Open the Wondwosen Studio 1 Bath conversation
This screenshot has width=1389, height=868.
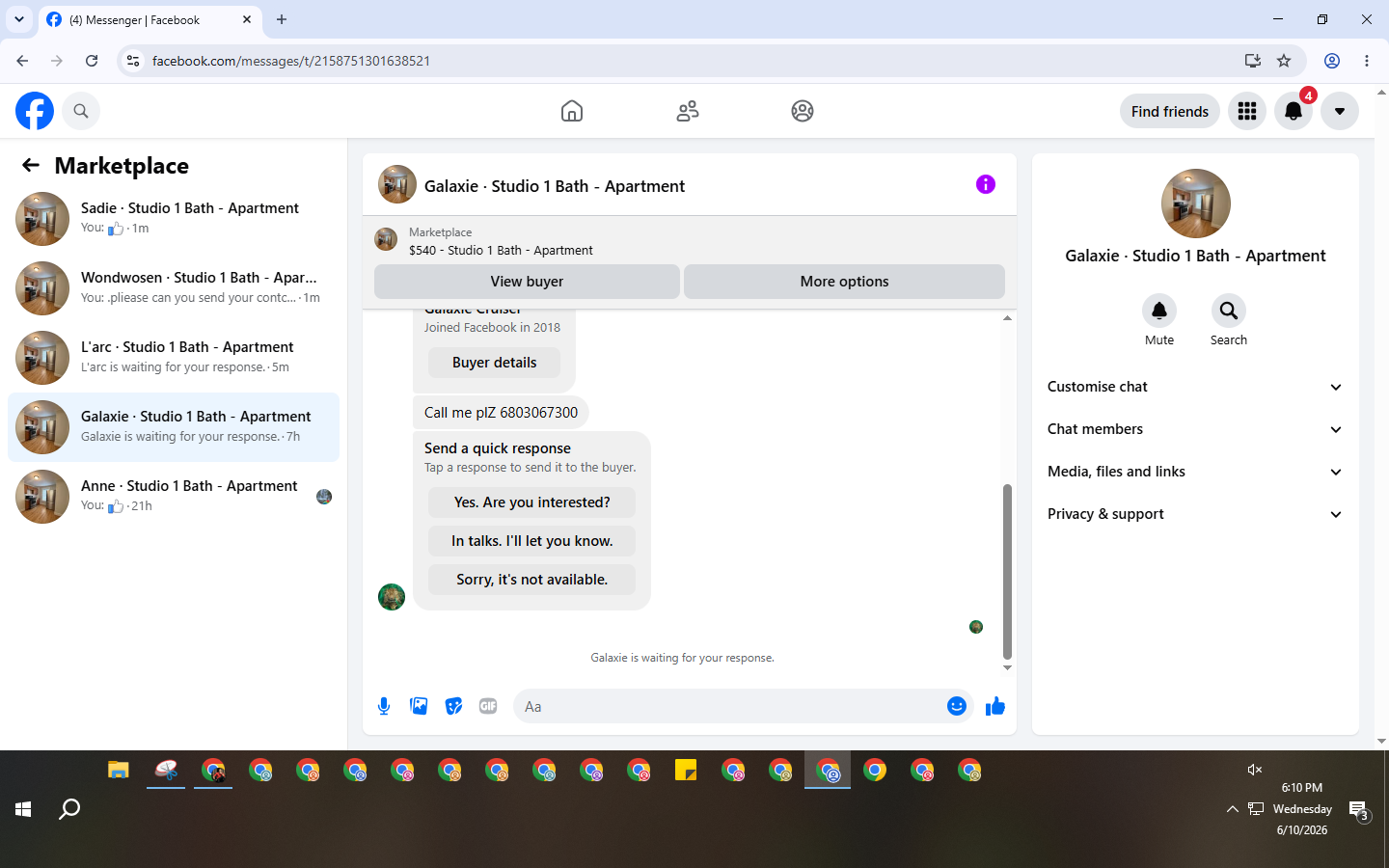pos(174,288)
